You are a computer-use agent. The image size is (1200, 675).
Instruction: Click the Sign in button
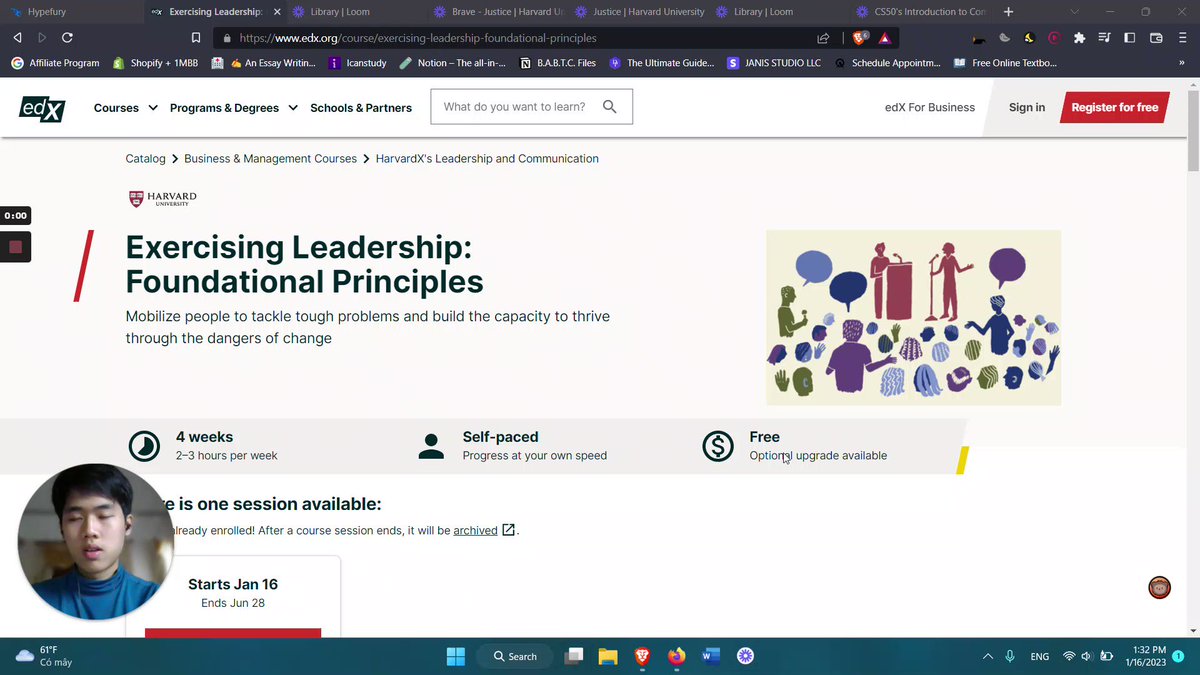(x=1027, y=107)
